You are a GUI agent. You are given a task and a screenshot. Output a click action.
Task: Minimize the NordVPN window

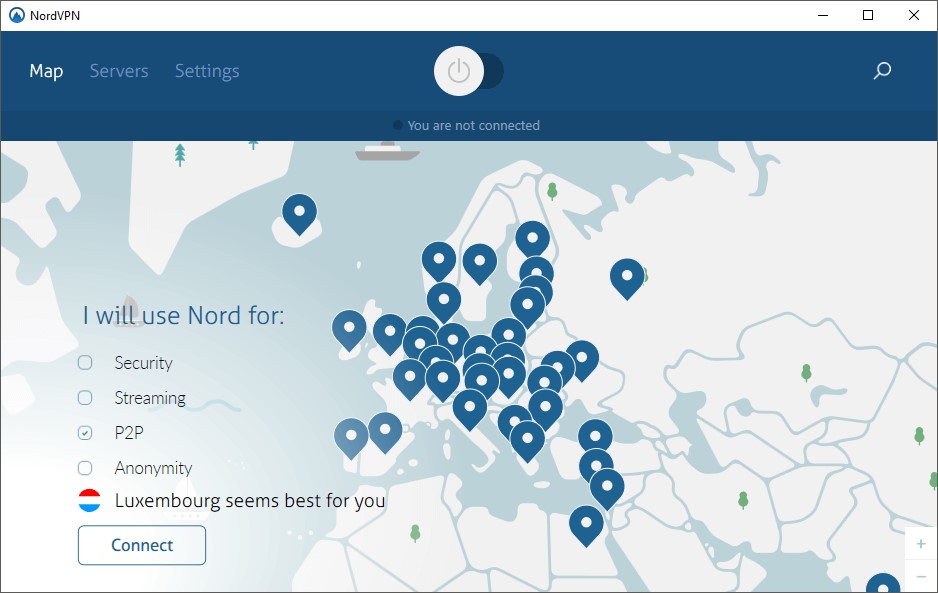823,15
